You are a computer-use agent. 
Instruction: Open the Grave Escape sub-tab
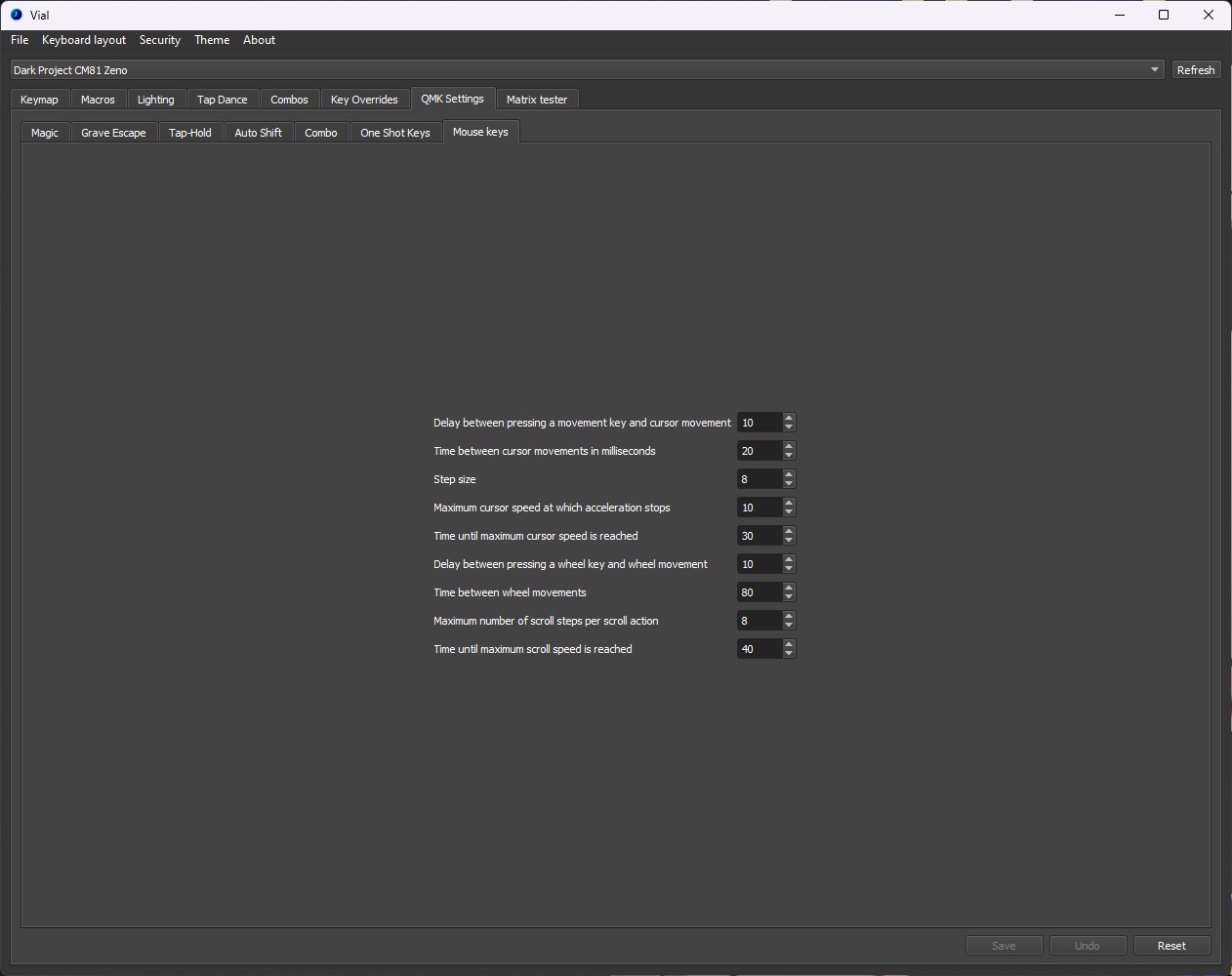tap(113, 133)
